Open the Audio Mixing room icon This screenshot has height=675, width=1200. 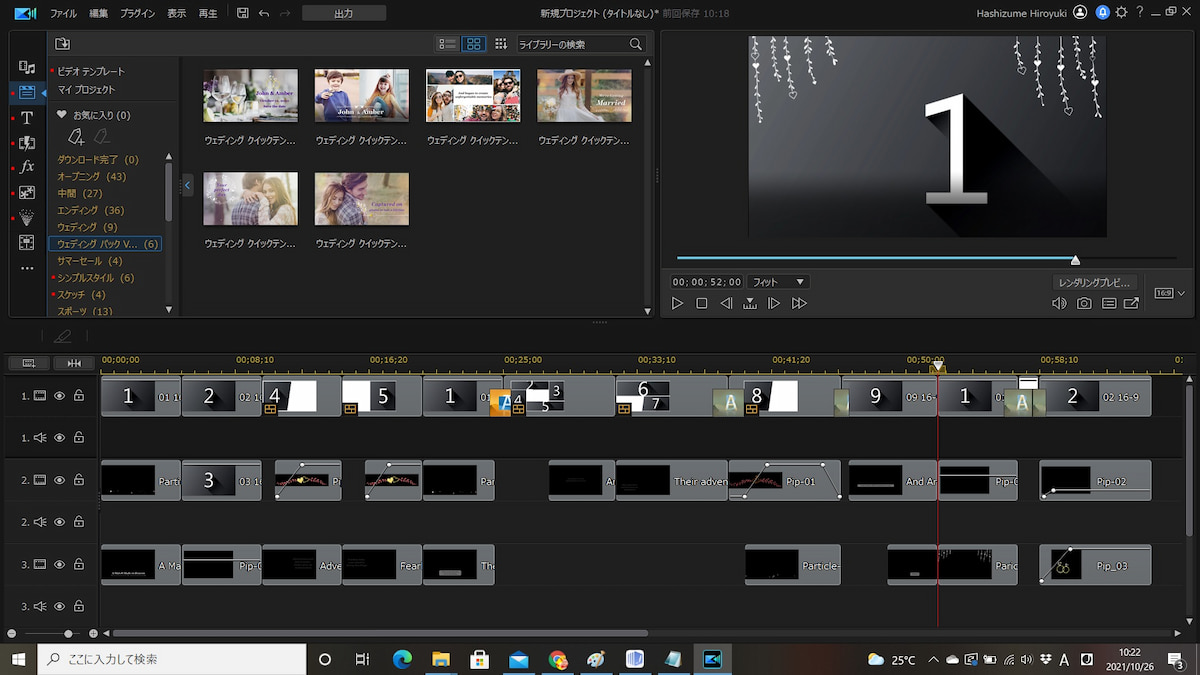pyautogui.click(x=27, y=242)
